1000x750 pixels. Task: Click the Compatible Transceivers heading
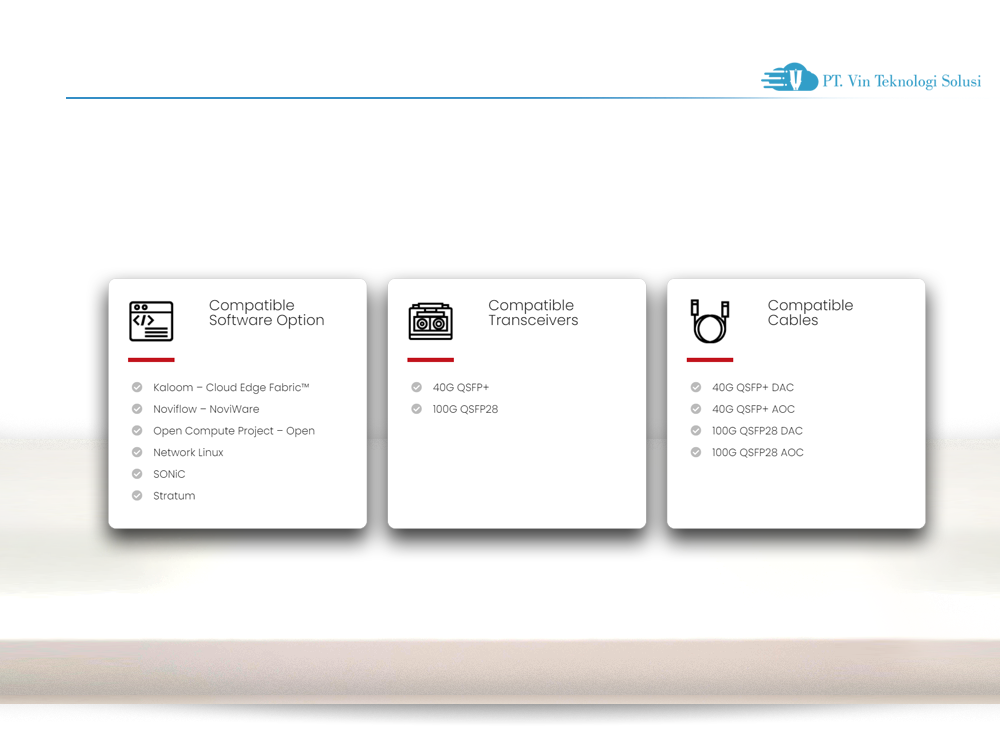(x=533, y=313)
